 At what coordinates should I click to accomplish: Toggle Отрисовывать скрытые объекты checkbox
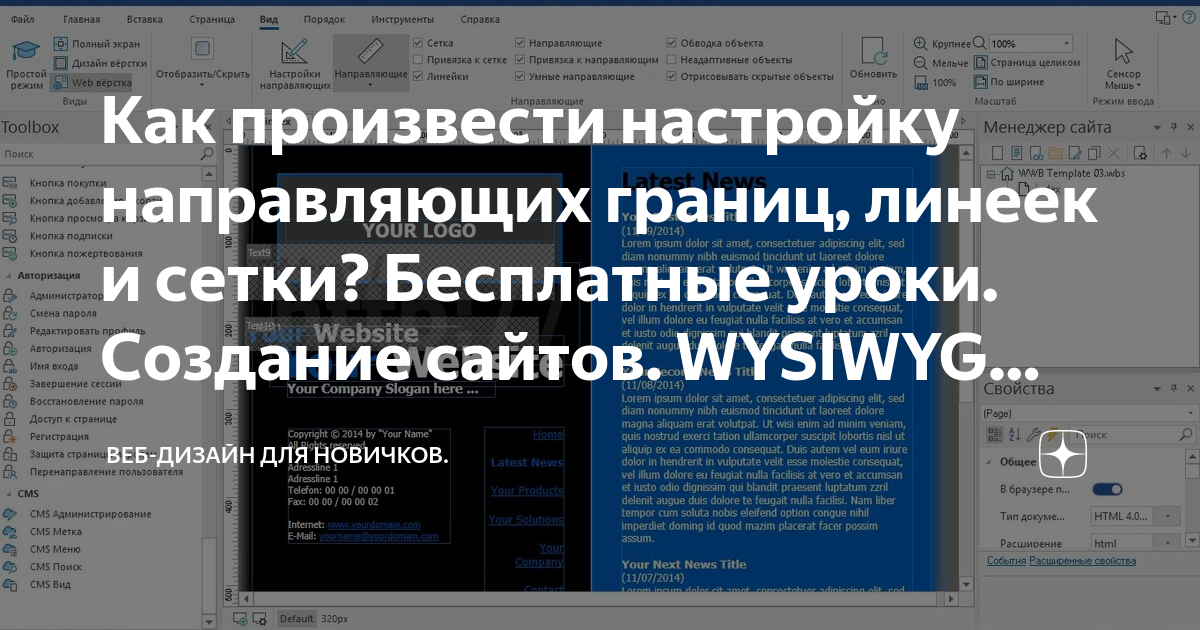coord(672,76)
